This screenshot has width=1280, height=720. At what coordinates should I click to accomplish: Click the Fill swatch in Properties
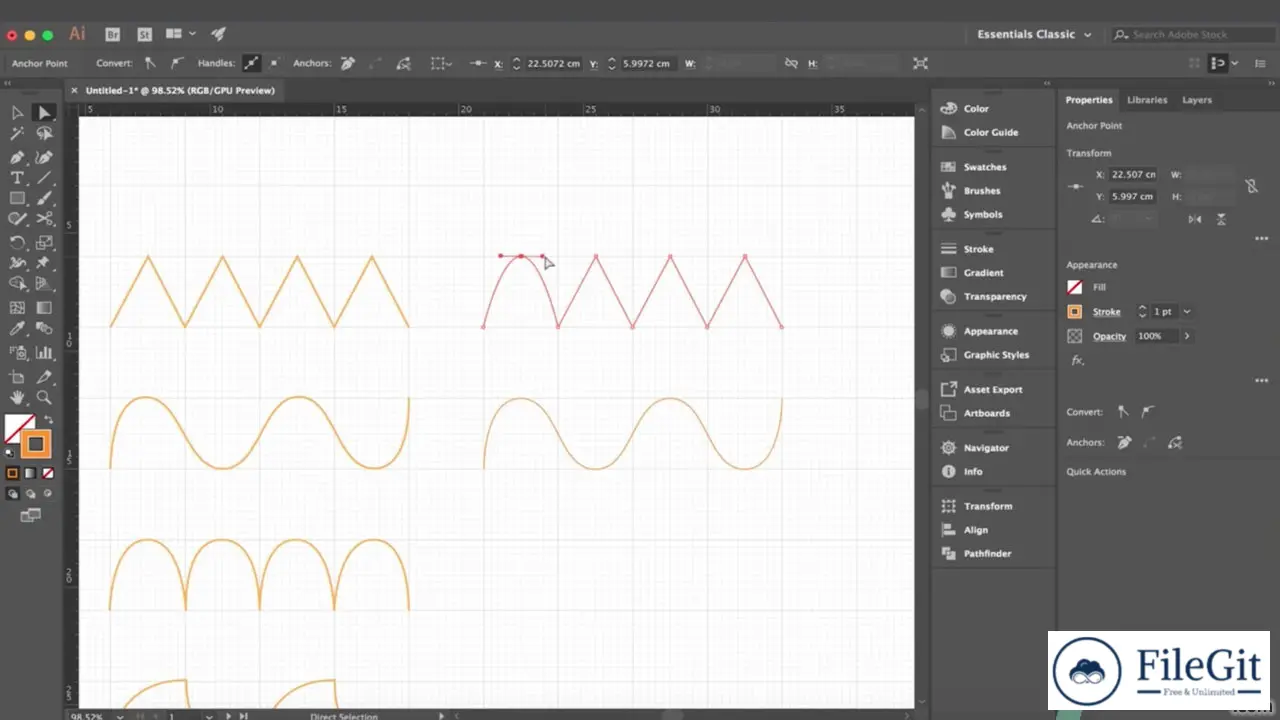pos(1075,287)
